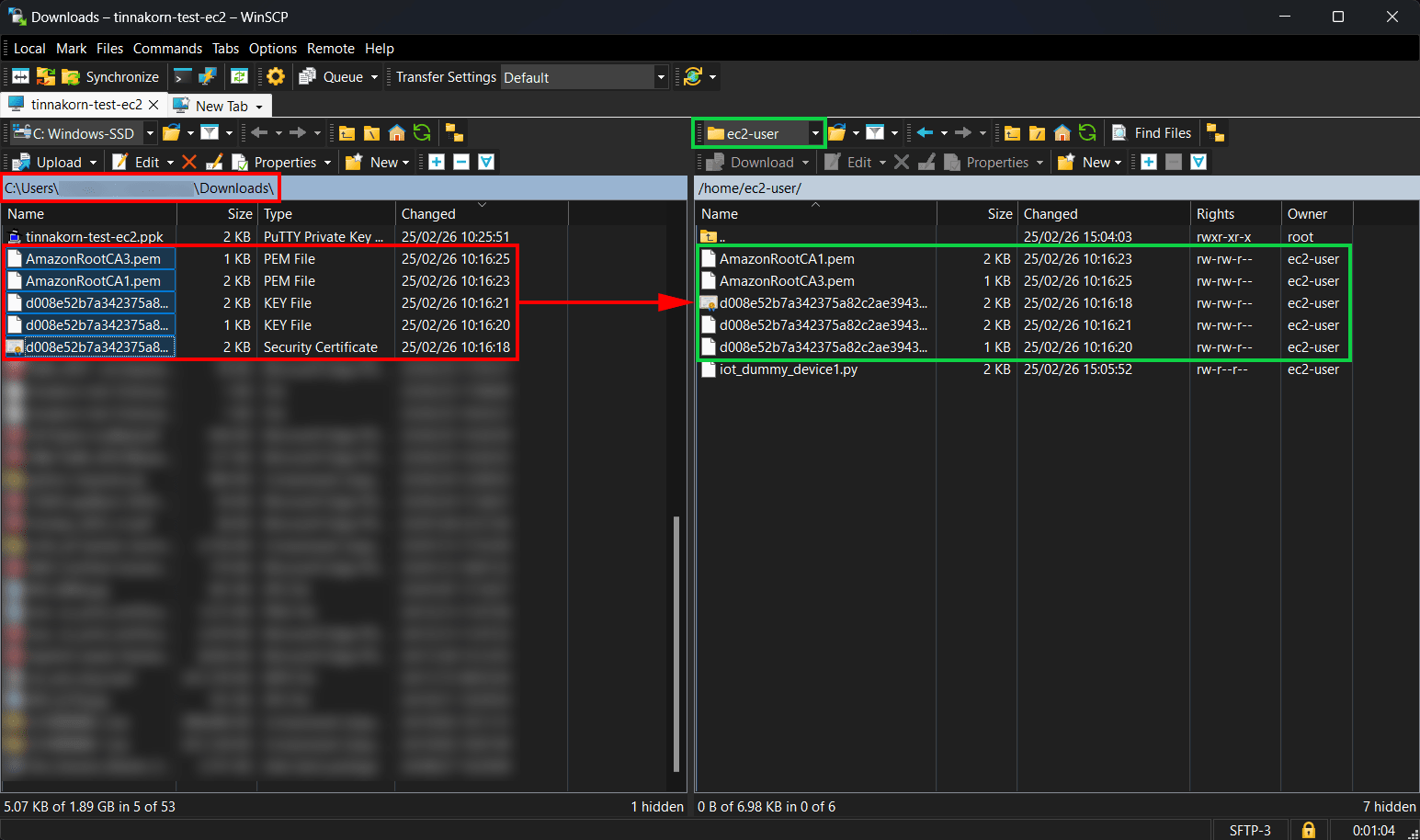Open terminal console icon in toolbar
Viewport: 1420px width, 840px height.
183,77
